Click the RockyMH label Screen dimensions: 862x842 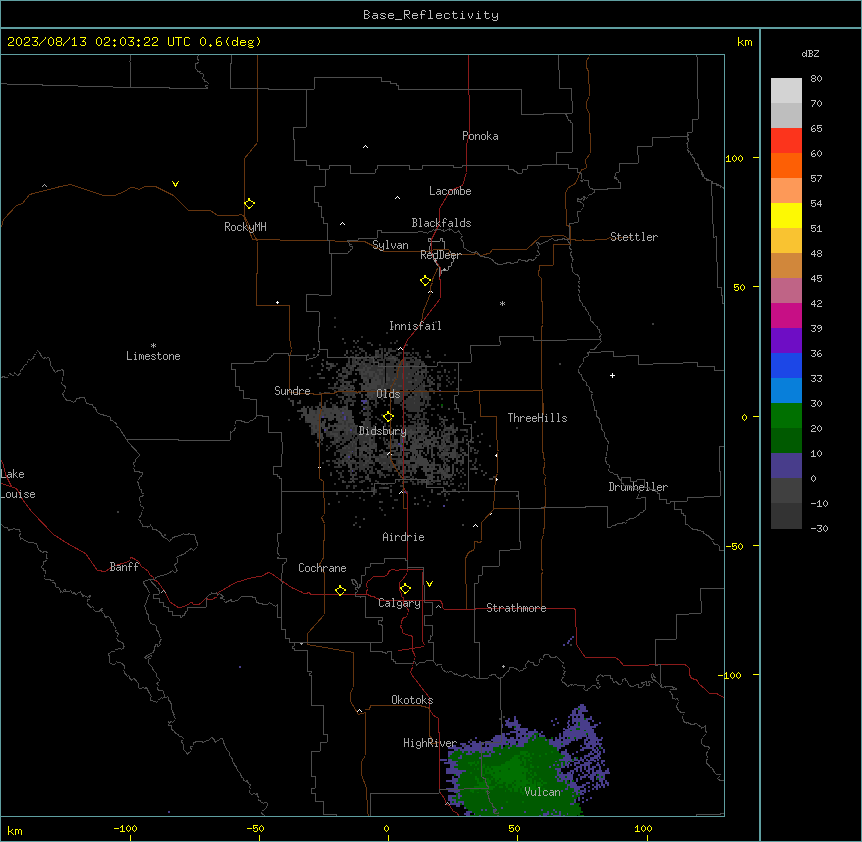(245, 227)
